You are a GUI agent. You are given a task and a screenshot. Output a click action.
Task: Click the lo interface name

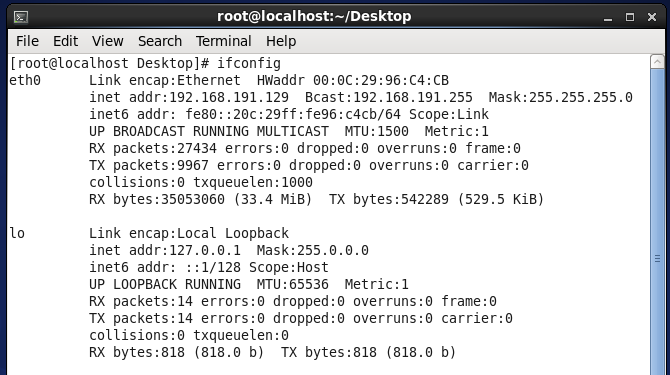tap(17, 233)
